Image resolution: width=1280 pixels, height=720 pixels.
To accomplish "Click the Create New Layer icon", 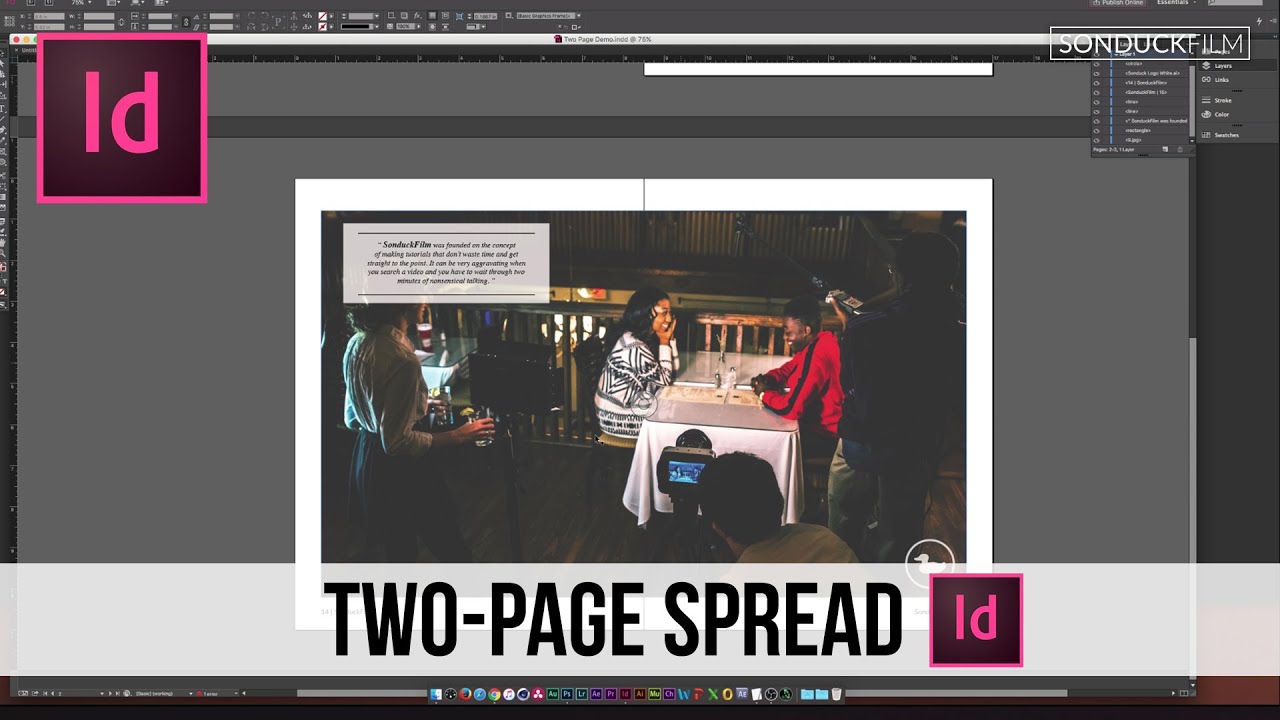I will (1165, 149).
